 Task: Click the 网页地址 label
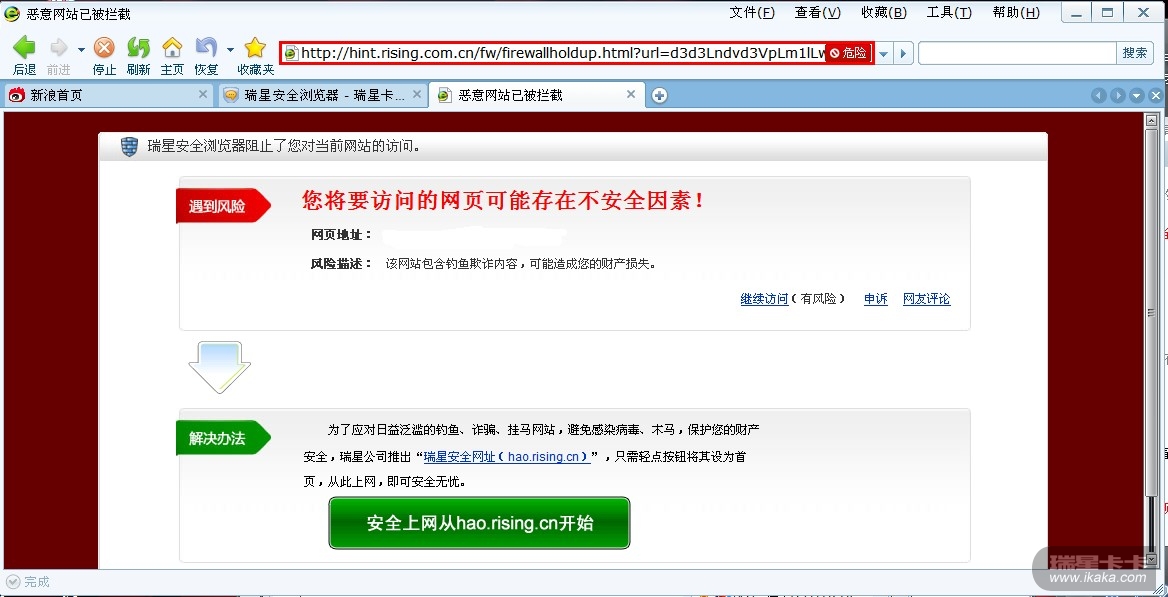(x=341, y=235)
